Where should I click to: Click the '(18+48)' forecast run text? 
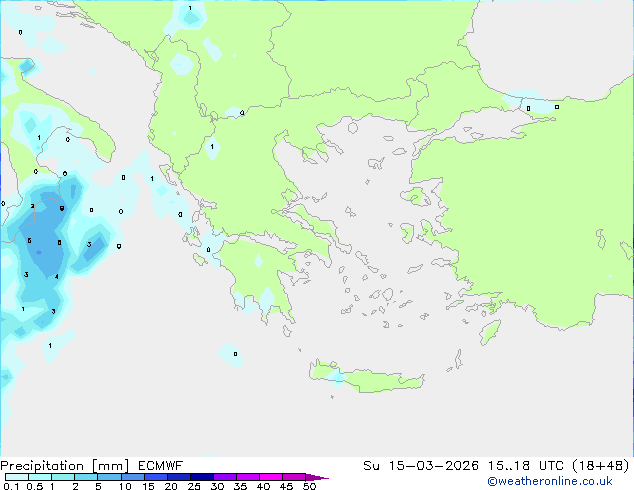coord(601,466)
